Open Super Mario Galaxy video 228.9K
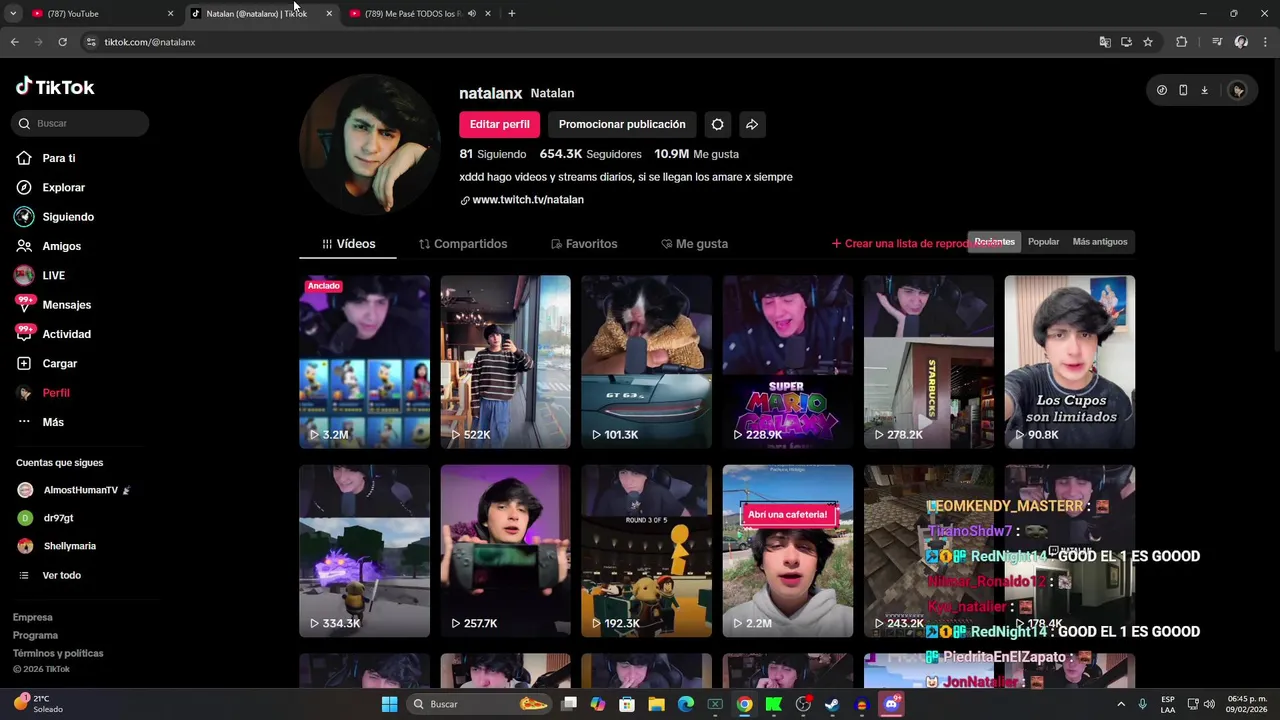The height and width of the screenshot is (720, 1280). click(x=788, y=362)
